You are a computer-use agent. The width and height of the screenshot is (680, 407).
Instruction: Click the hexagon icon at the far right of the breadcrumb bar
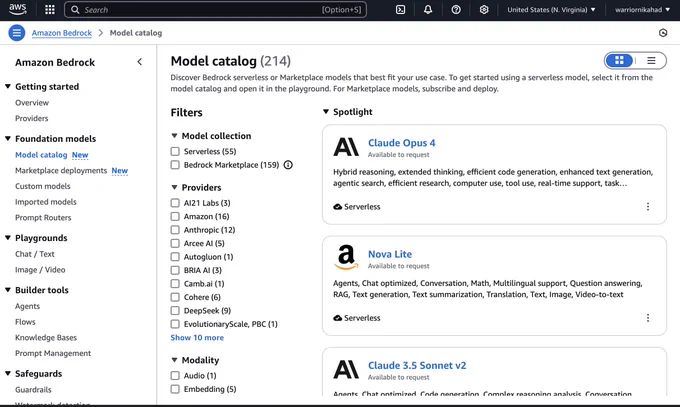(x=663, y=33)
